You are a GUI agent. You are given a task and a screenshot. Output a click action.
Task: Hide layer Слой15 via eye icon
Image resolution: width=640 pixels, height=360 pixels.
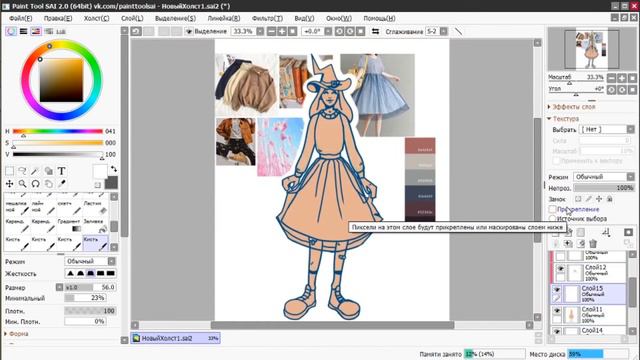coord(557,289)
